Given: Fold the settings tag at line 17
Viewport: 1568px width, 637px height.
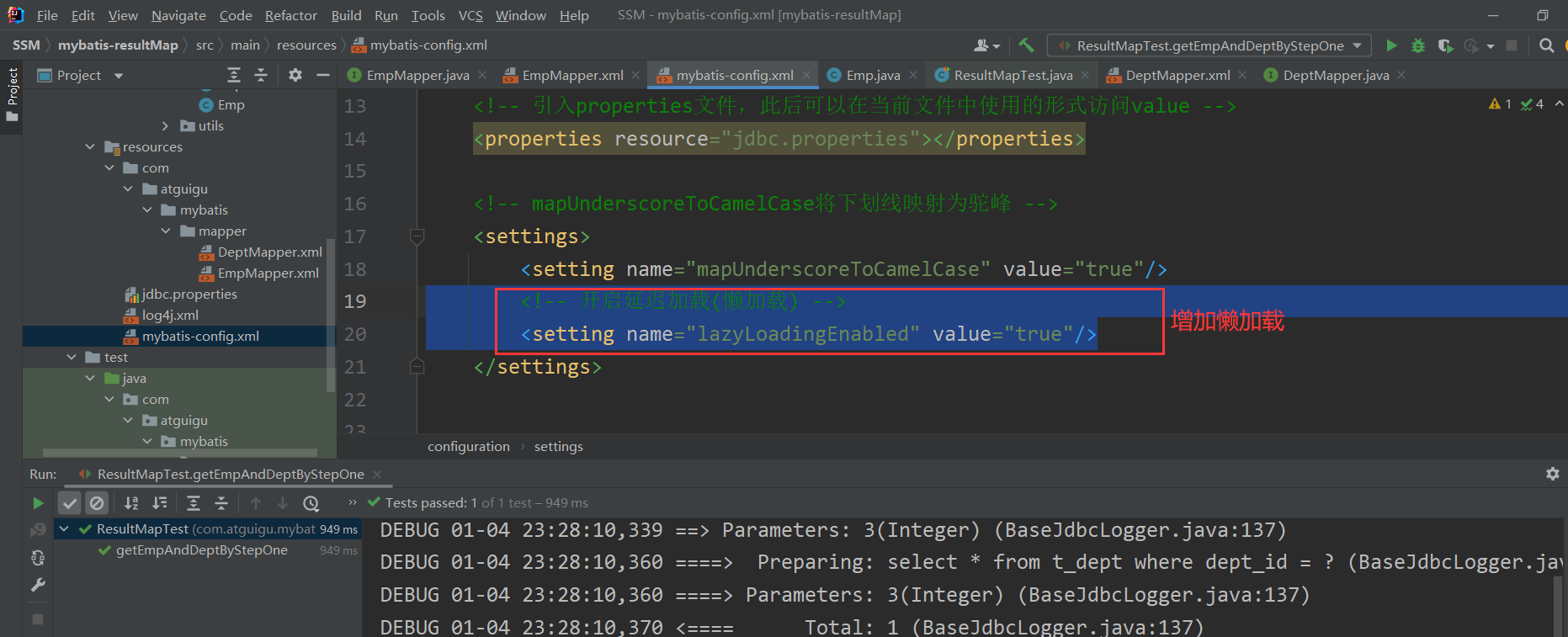Looking at the screenshot, I should [x=417, y=236].
